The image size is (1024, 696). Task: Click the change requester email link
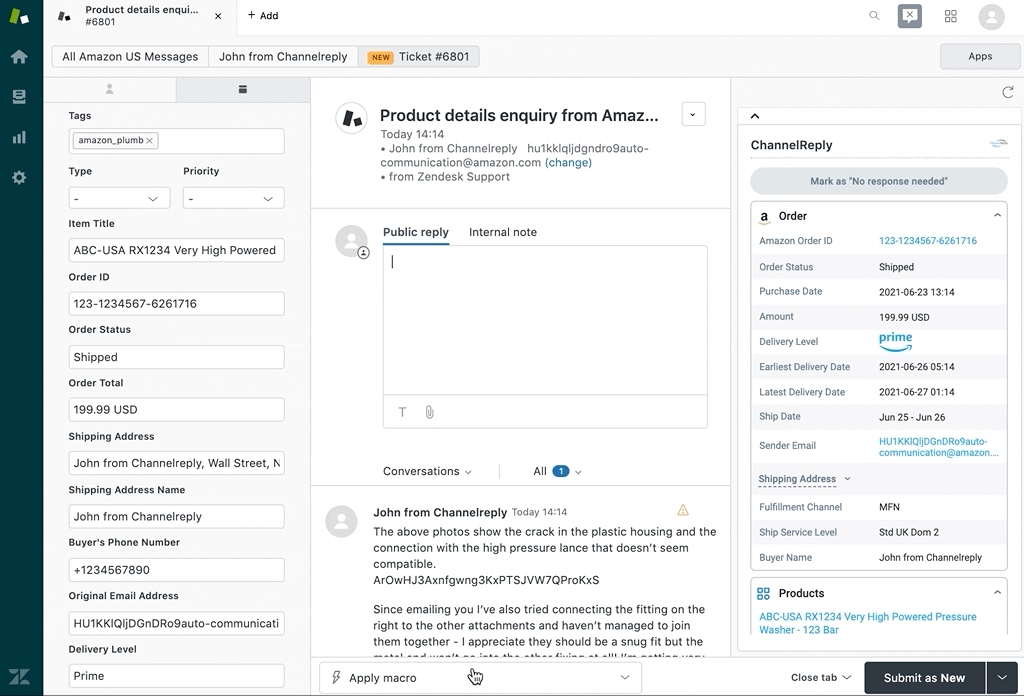(x=568, y=163)
